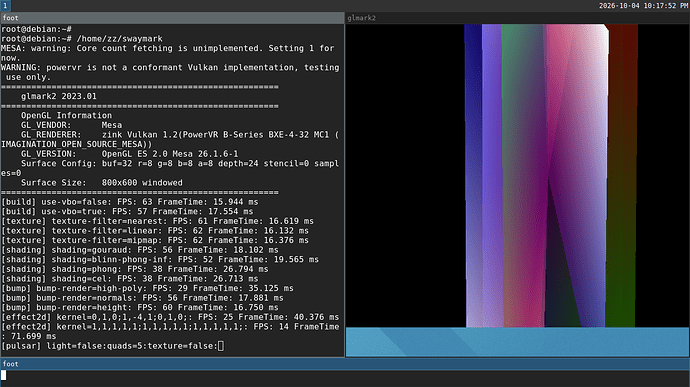This screenshot has width=690, height=387.
Task: Click the 'bump-render=normals' result line
Action: coord(143,298)
